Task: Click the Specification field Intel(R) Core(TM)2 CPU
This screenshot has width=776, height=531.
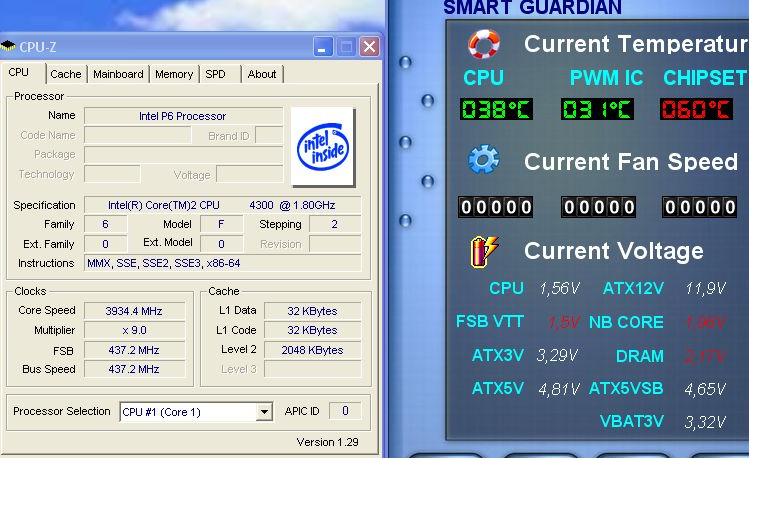Action: pyautogui.click(x=222, y=205)
